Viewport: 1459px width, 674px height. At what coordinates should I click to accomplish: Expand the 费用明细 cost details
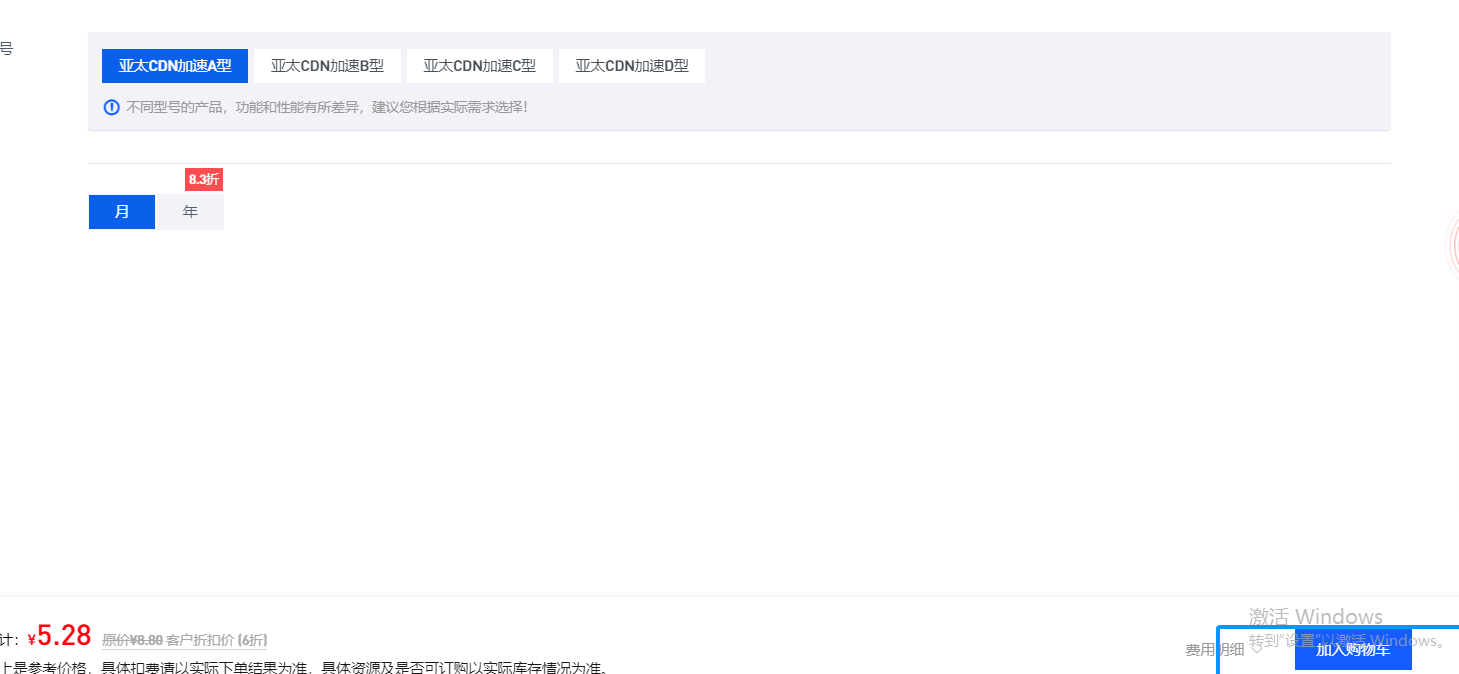click(x=1214, y=650)
